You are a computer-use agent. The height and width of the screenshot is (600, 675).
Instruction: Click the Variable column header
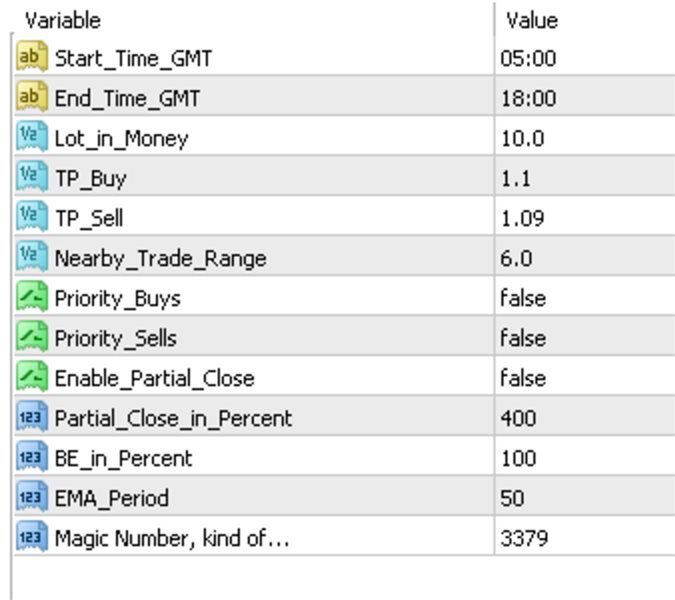pos(63,21)
